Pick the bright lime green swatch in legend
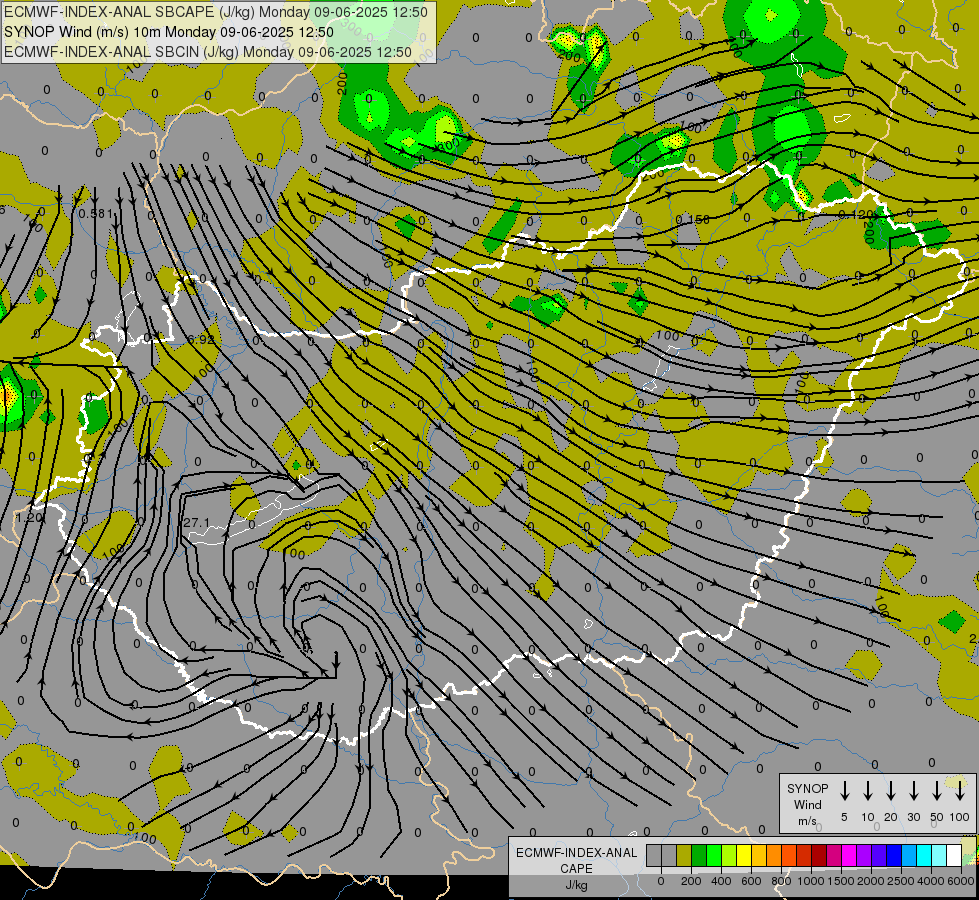The height and width of the screenshot is (900, 979). click(x=714, y=855)
